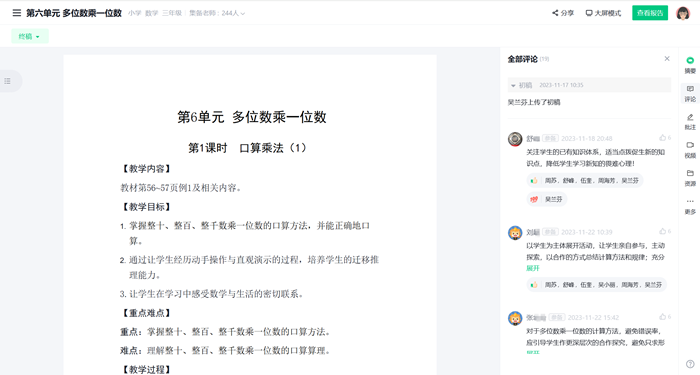The width and height of the screenshot is (700, 375).
Task: Click the 分享 share icon
Action: (563, 13)
